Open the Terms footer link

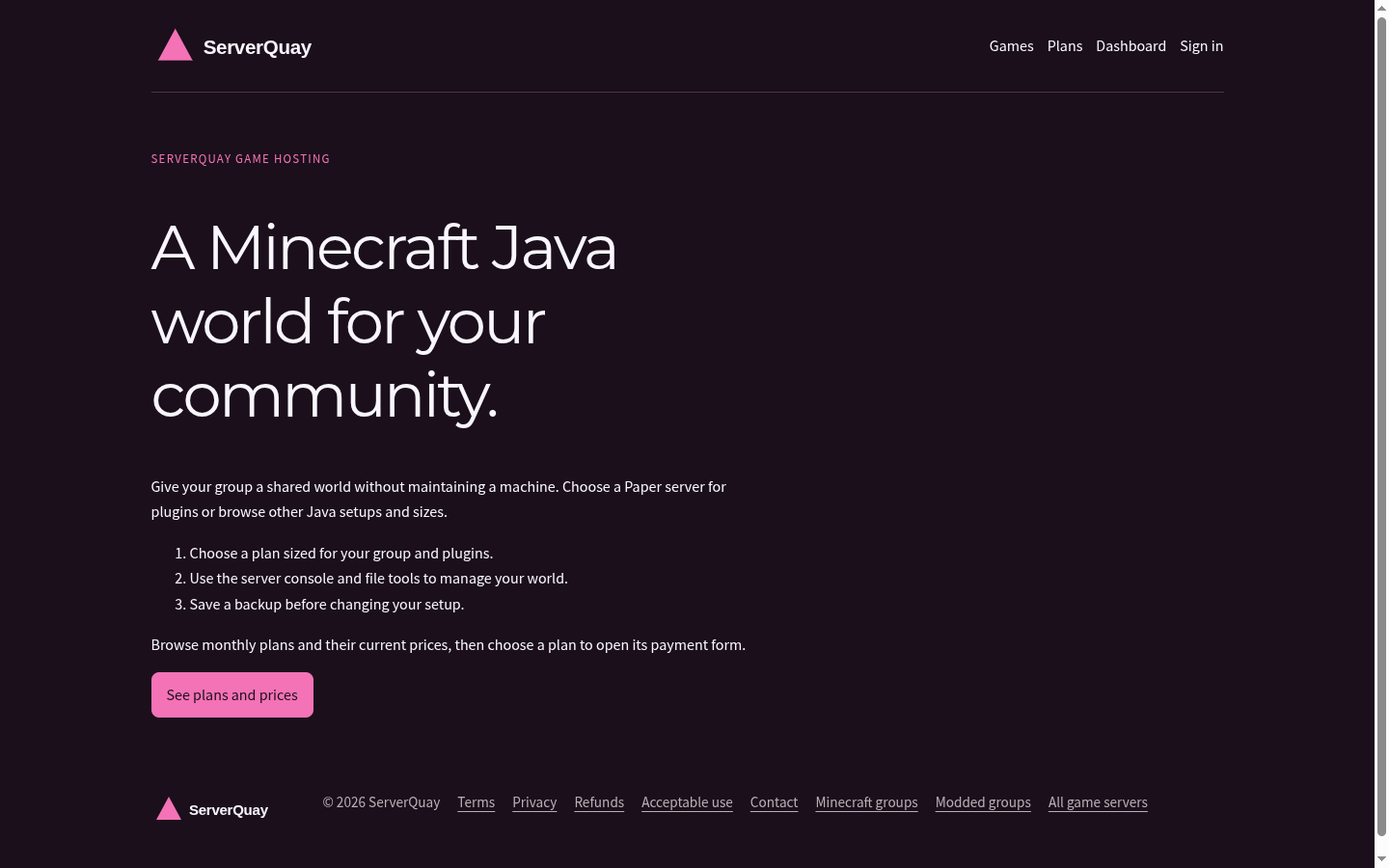coord(476,802)
